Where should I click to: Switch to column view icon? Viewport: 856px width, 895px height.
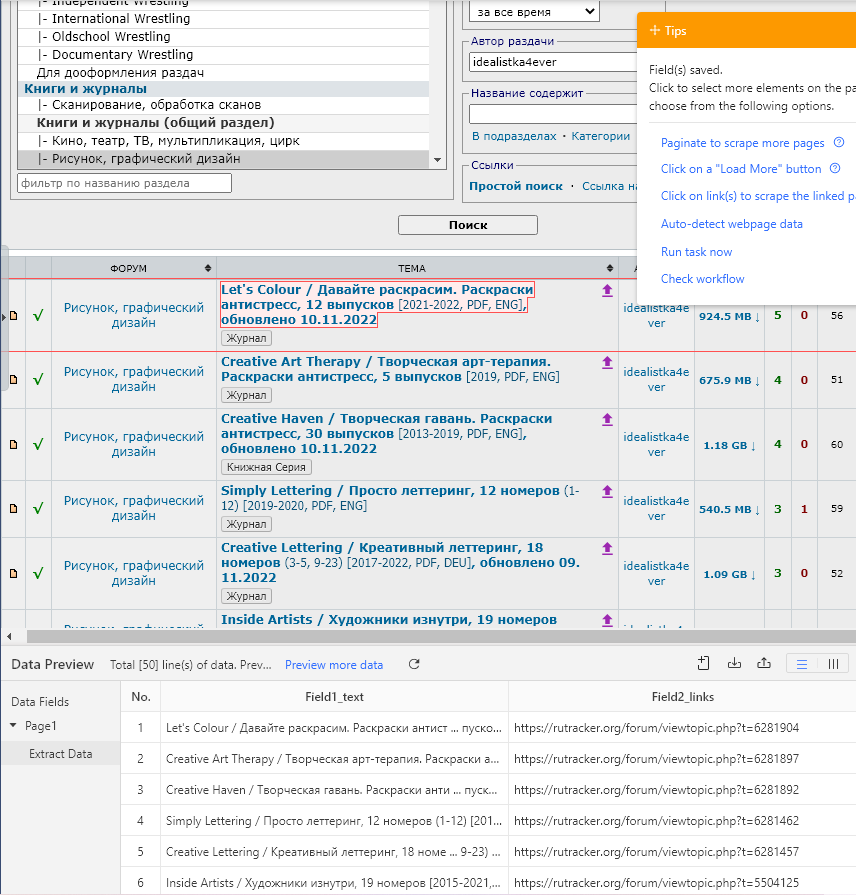coord(833,664)
